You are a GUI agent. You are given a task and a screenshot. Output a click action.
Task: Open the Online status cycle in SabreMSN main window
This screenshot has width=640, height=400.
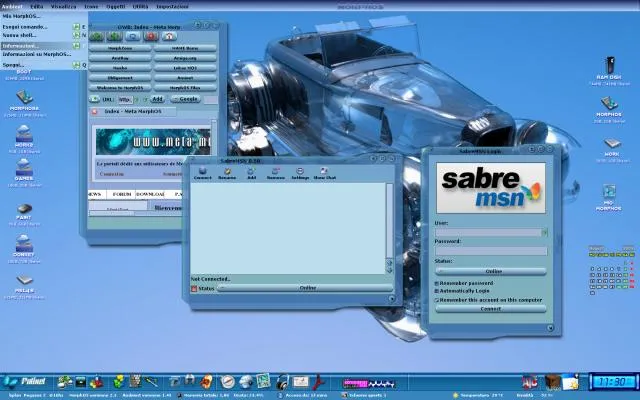pos(307,288)
